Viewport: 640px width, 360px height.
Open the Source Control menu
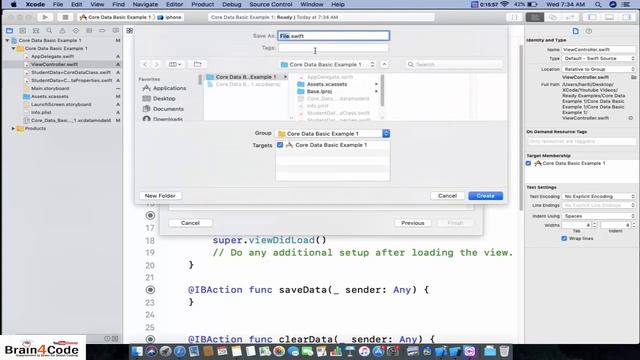pos(271,4)
